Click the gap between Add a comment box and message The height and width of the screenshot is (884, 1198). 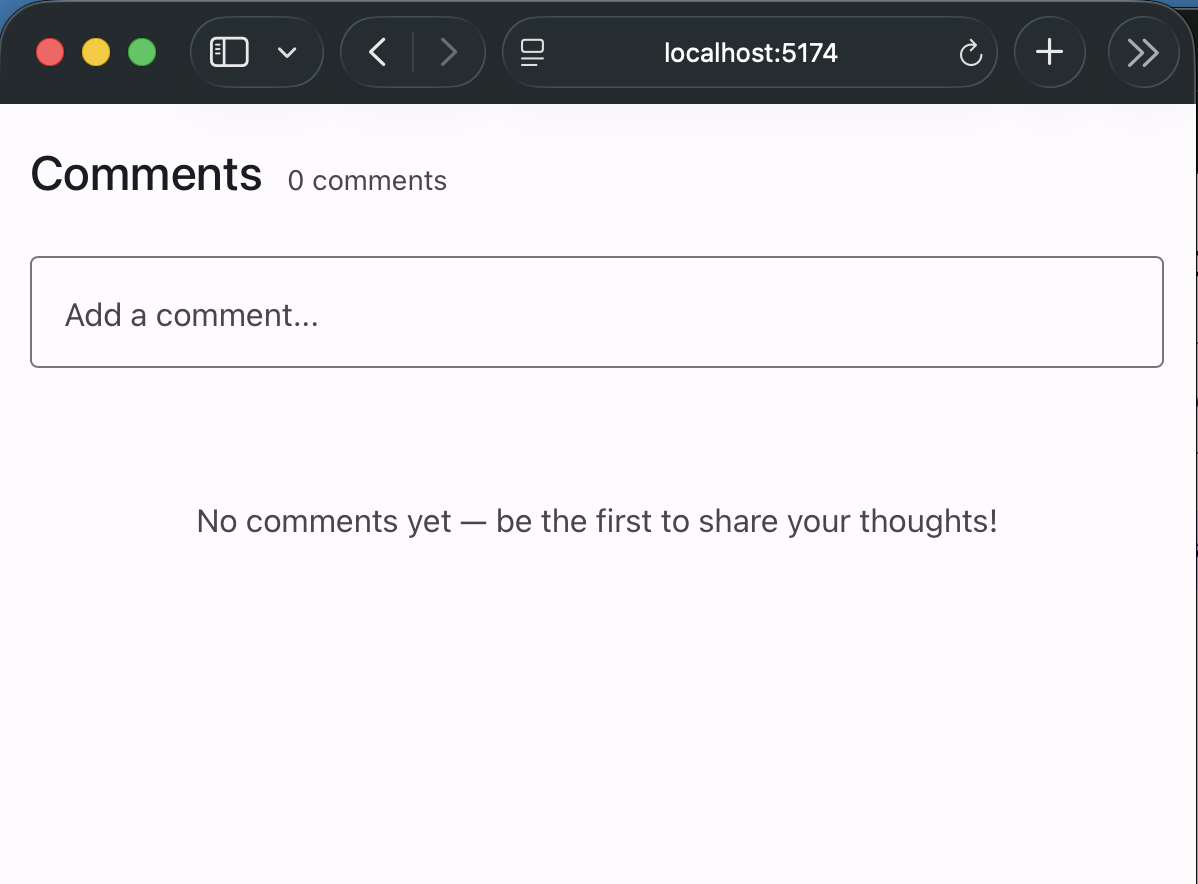[597, 430]
